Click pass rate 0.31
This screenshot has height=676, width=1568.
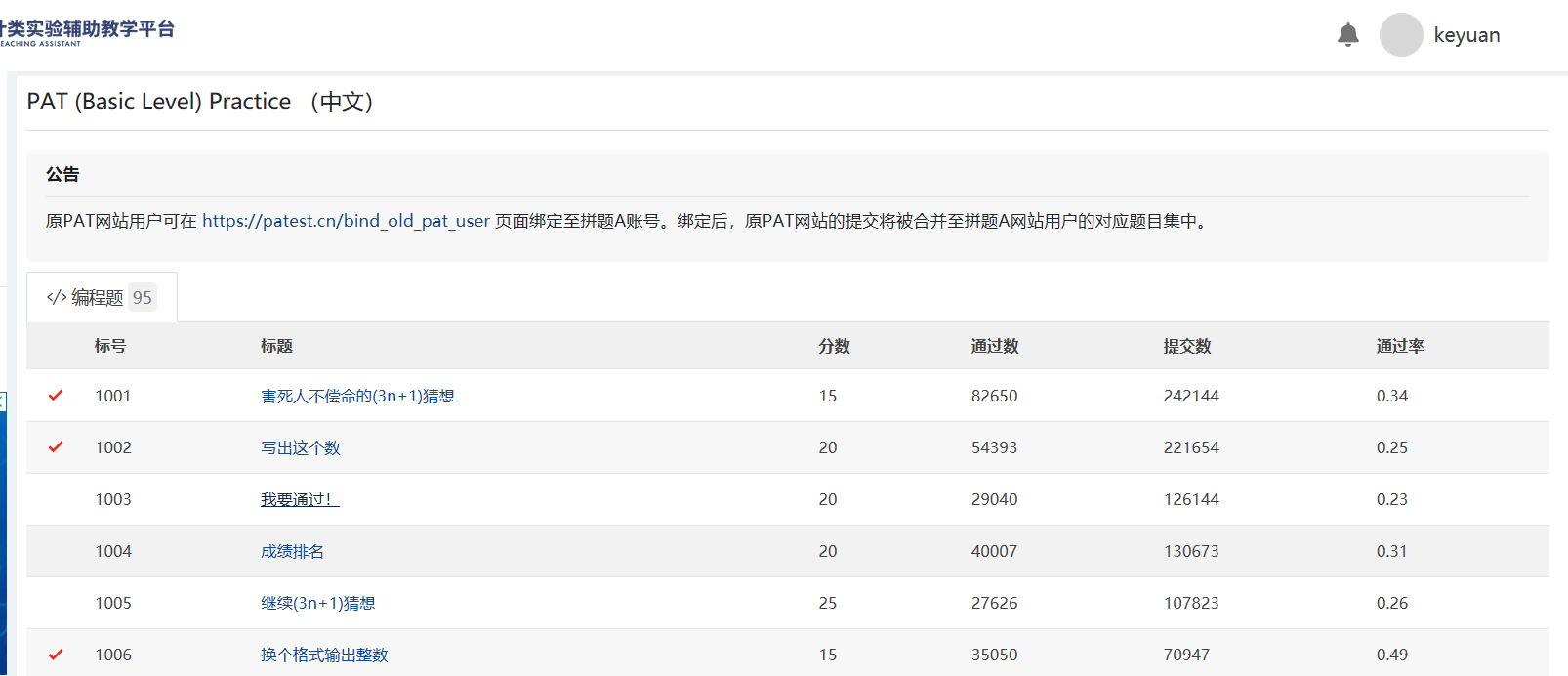[x=1392, y=551]
